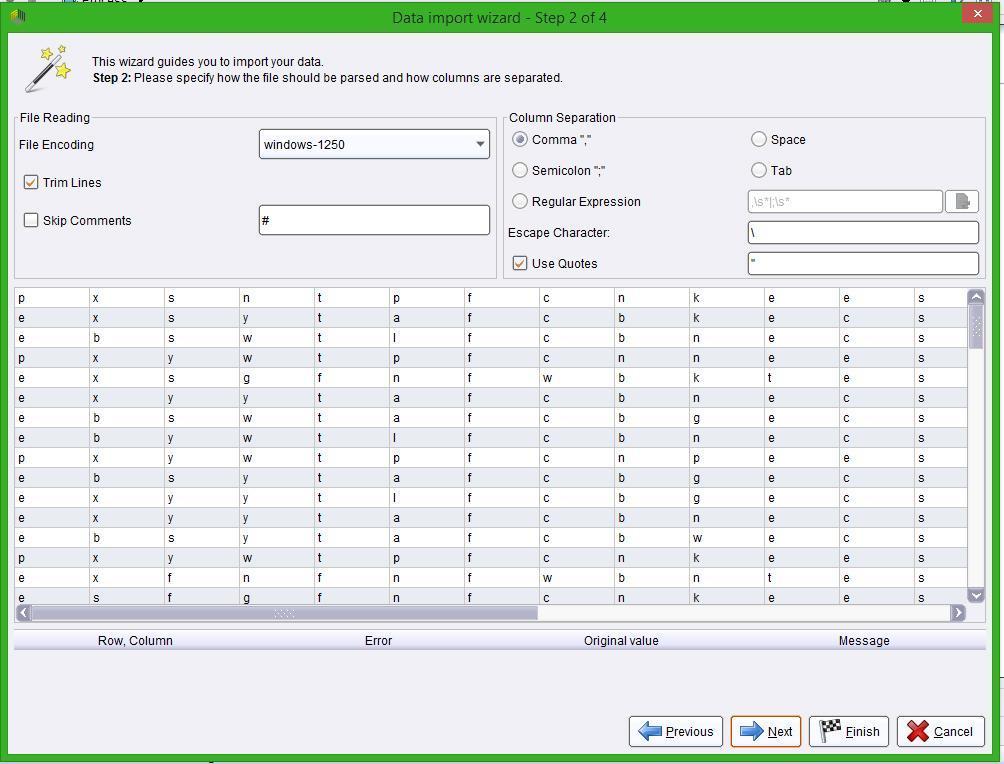The width and height of the screenshot is (1004, 764).
Task: Click the Skip Comments character field
Action: tap(374, 220)
